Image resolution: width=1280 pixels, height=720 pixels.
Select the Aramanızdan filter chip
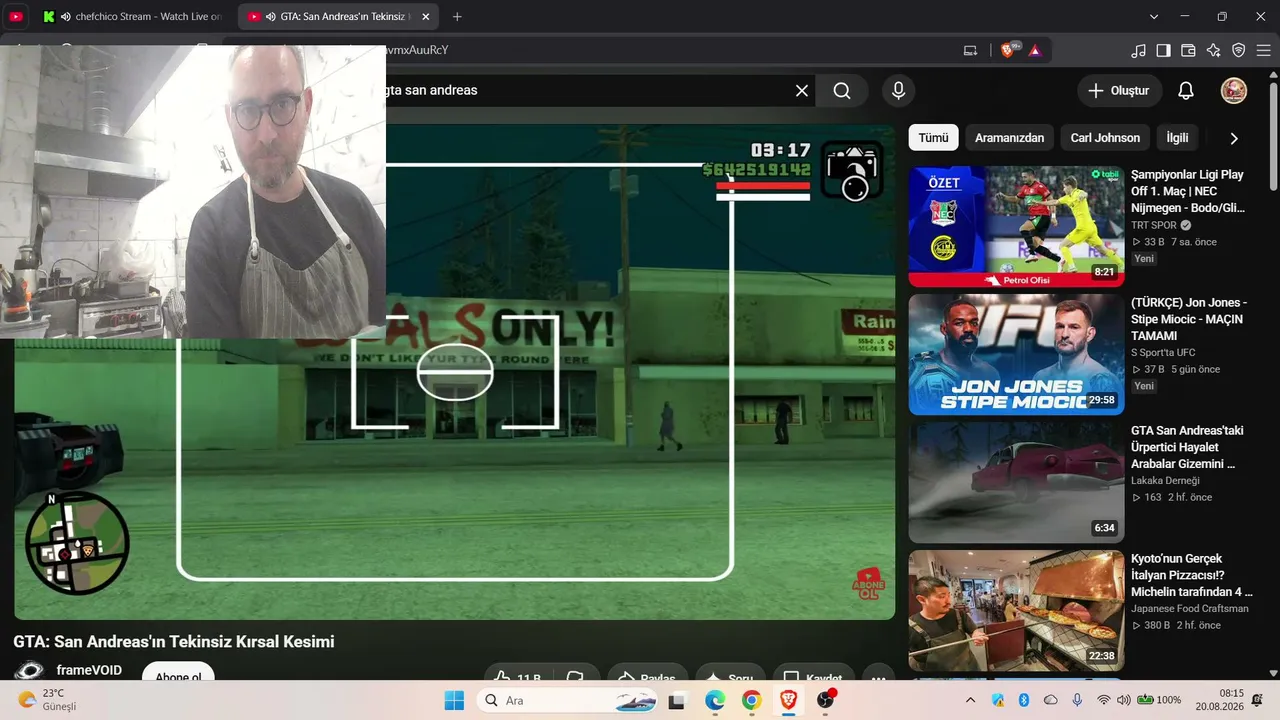tap(1009, 138)
